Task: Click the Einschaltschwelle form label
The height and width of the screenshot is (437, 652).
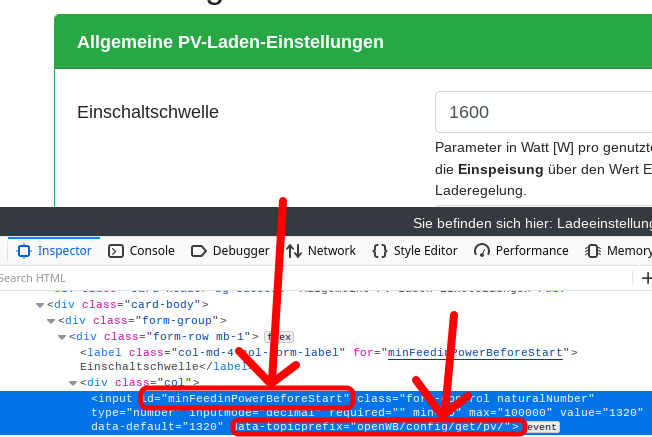Action: tap(148, 112)
